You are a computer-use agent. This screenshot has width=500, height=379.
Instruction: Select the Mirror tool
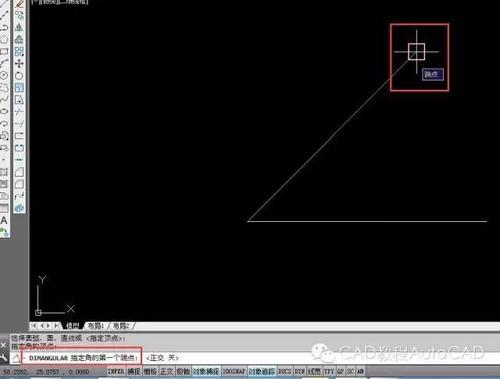pyautogui.click(x=19, y=27)
